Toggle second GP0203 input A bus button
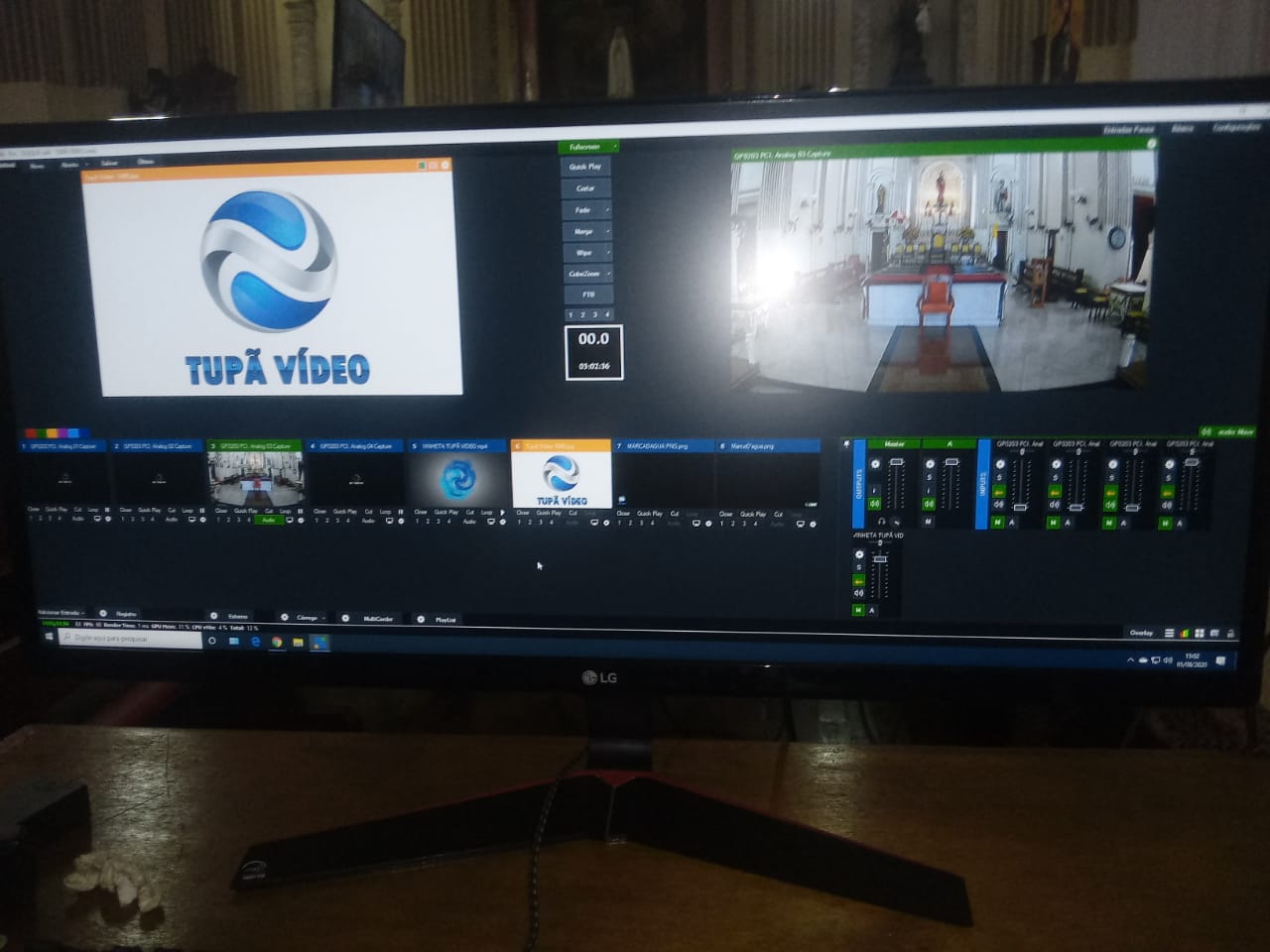This screenshot has height=952, width=1270. point(1068,523)
